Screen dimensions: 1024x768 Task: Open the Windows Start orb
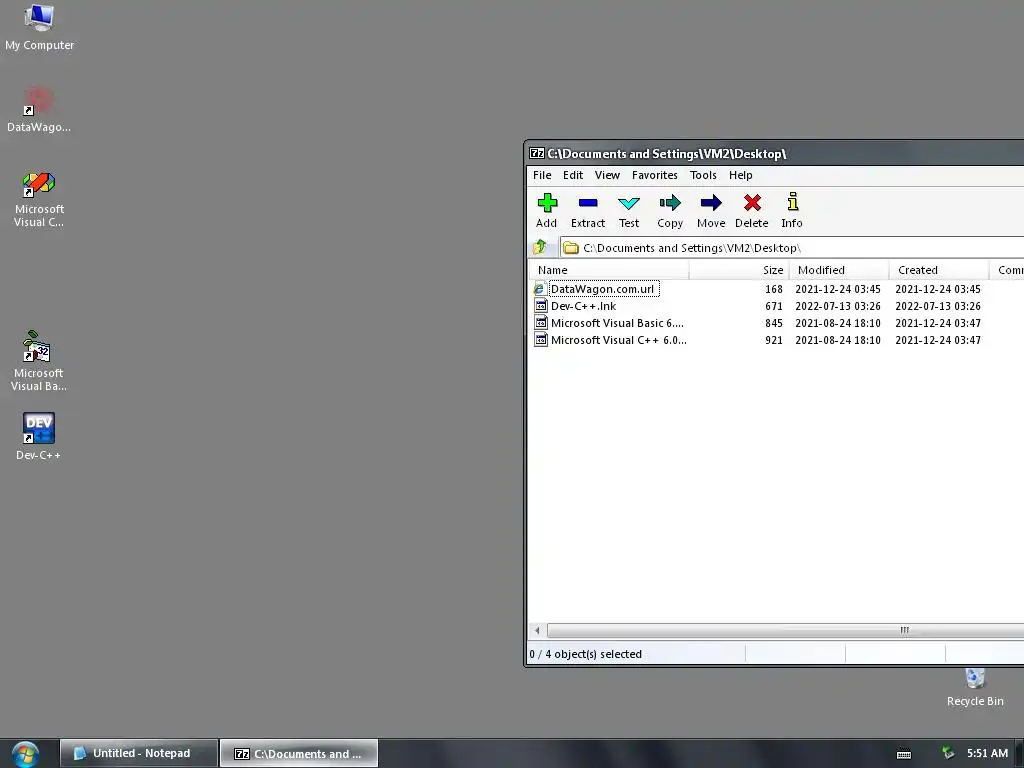[x=25, y=754]
